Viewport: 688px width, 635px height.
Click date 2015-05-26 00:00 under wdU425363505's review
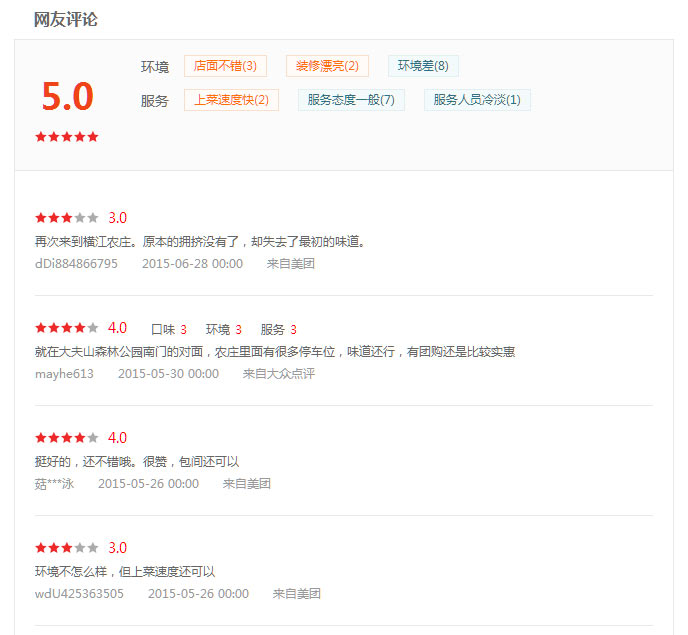click(x=199, y=594)
